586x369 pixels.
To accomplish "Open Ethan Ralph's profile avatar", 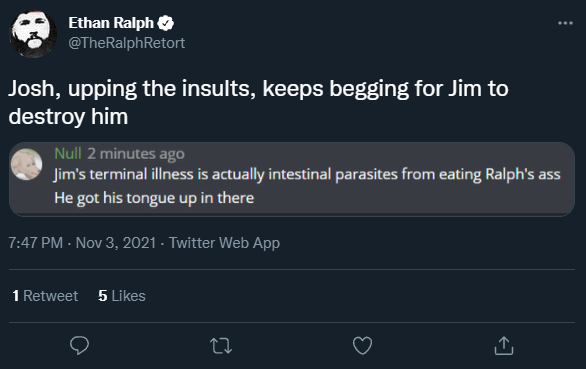I will point(33,34).
